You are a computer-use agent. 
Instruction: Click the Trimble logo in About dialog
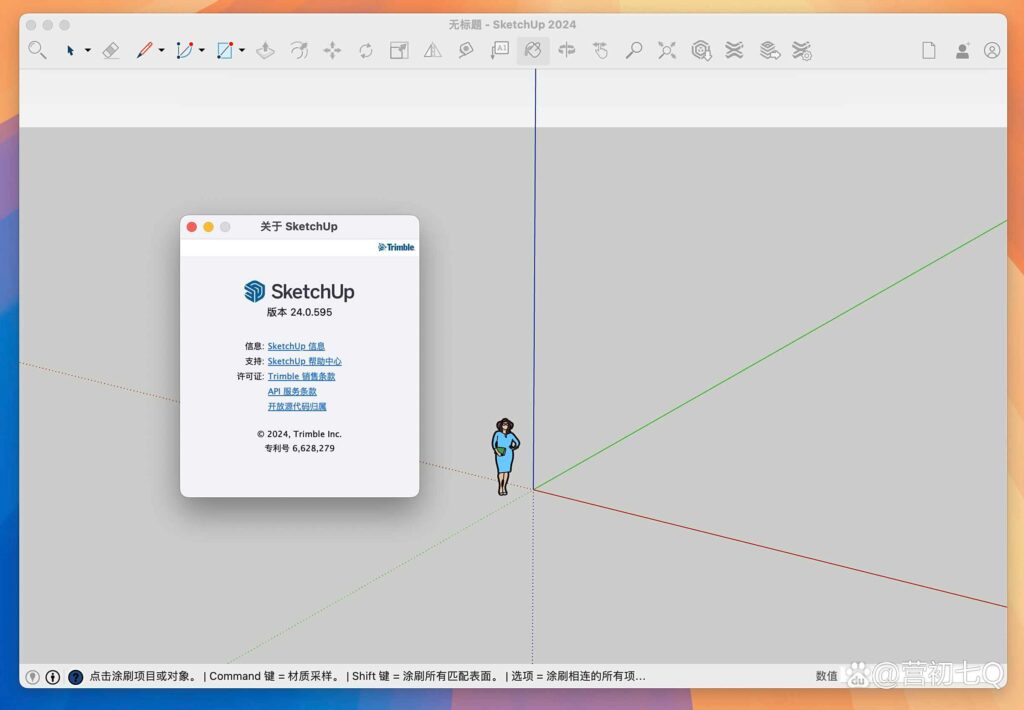396,247
